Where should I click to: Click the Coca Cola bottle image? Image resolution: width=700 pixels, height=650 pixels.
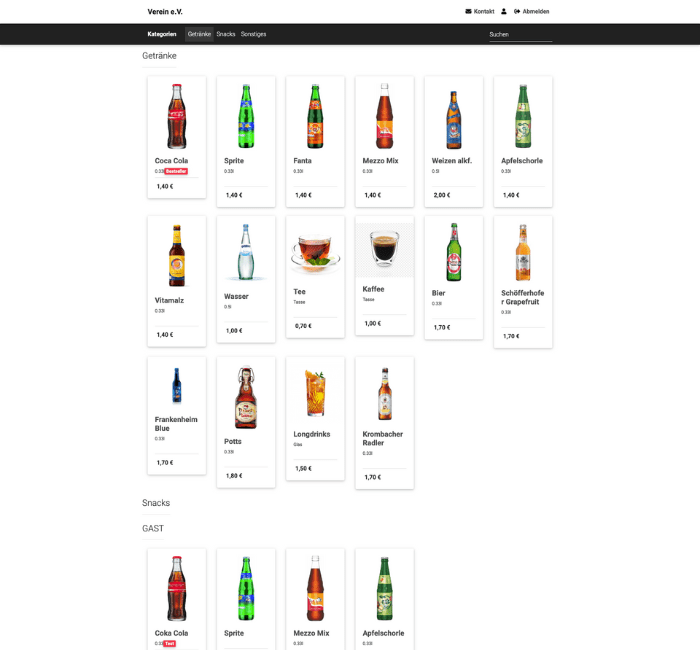177,116
